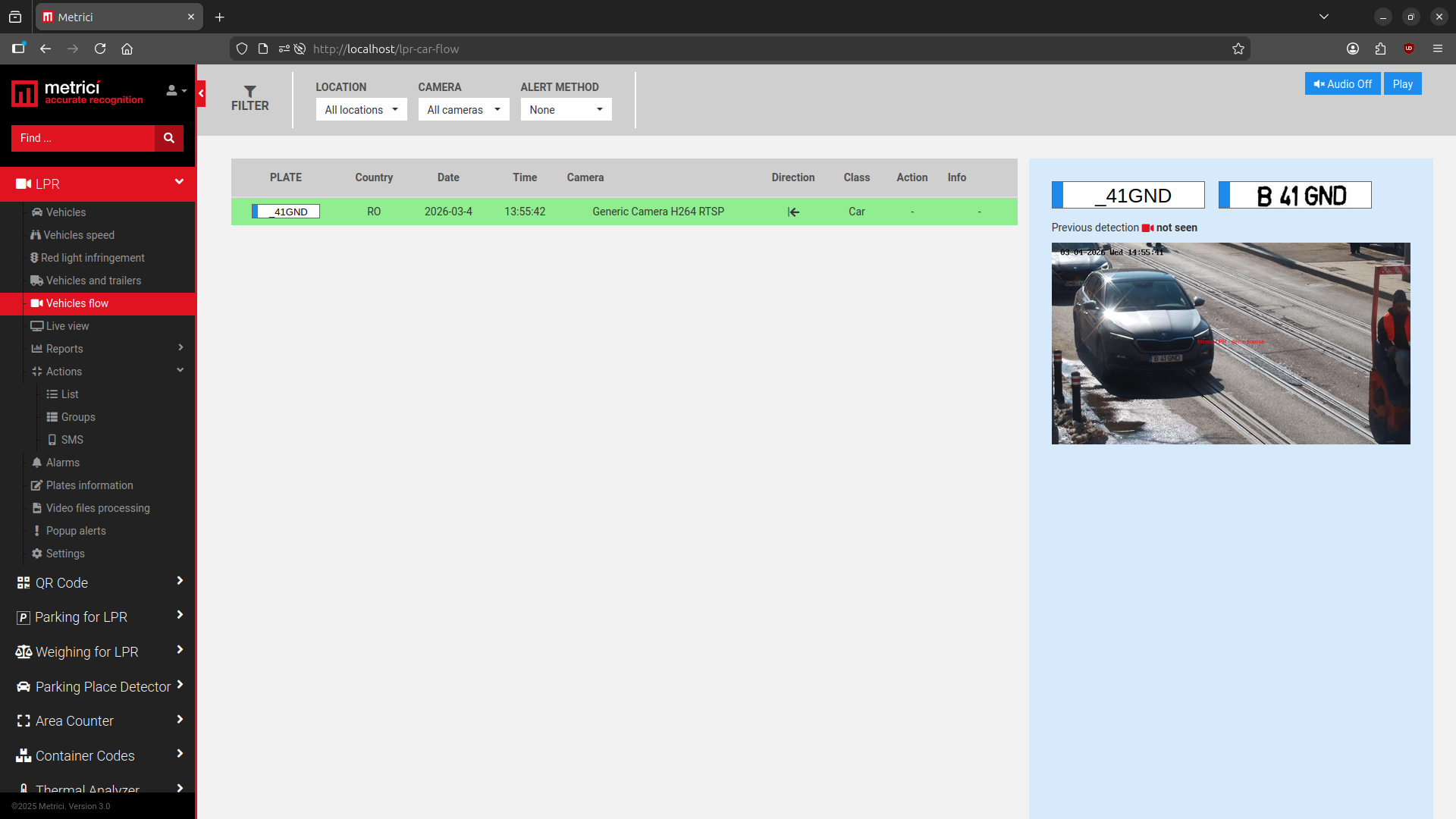Image resolution: width=1456 pixels, height=819 pixels.
Task: Open Live view page
Action: coord(67,326)
